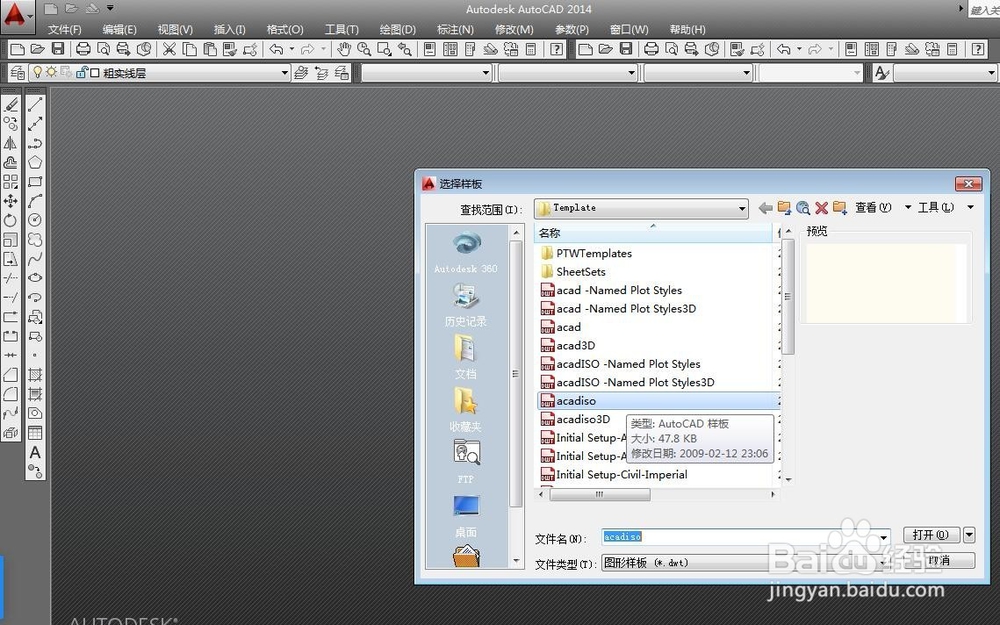This screenshot has height=625, width=1000.
Task: Click the Layer Previous icon
Action: click(321, 73)
